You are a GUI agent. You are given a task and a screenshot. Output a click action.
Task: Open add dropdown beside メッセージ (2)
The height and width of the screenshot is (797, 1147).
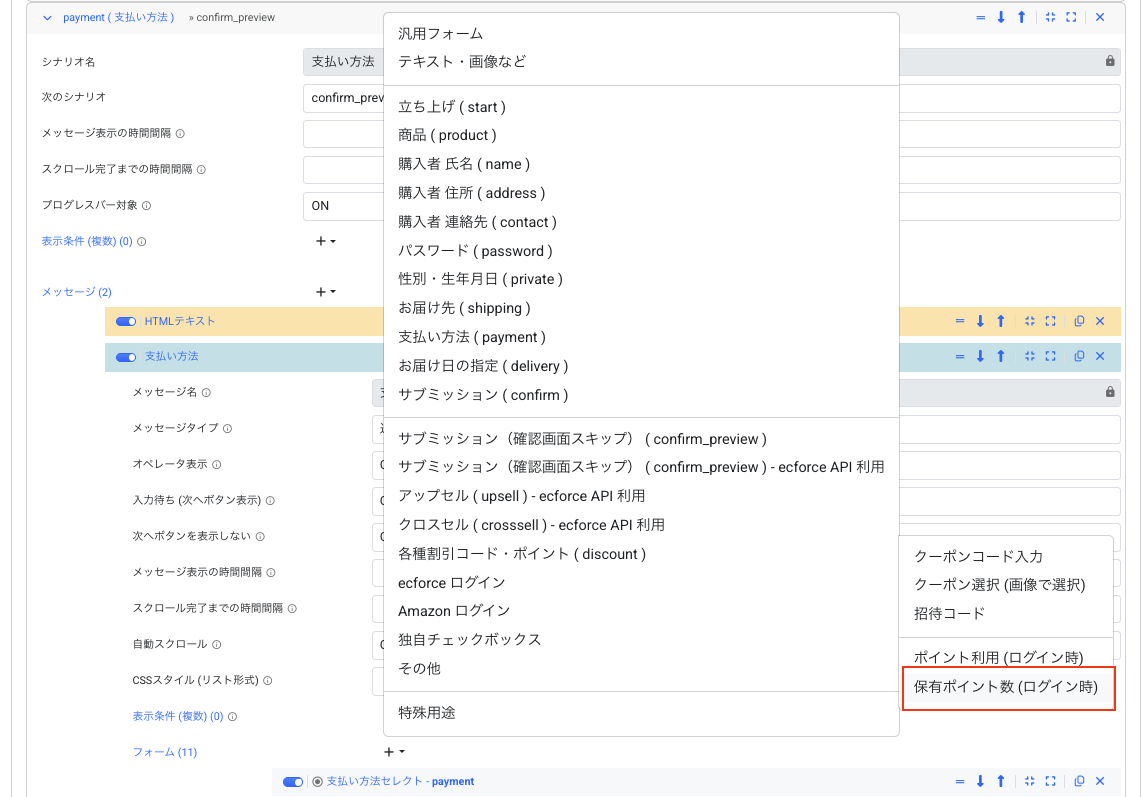pyautogui.click(x=326, y=292)
